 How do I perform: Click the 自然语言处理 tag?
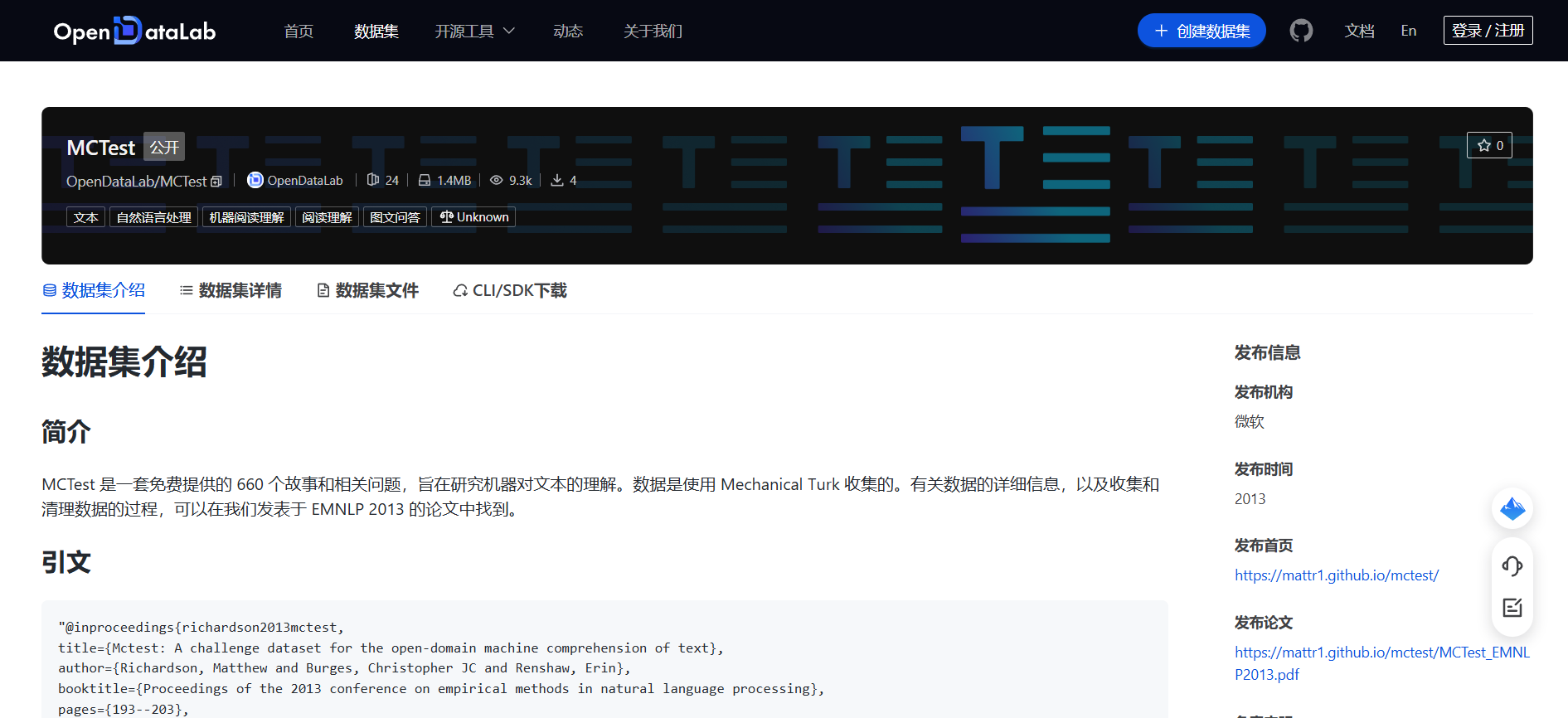153,217
